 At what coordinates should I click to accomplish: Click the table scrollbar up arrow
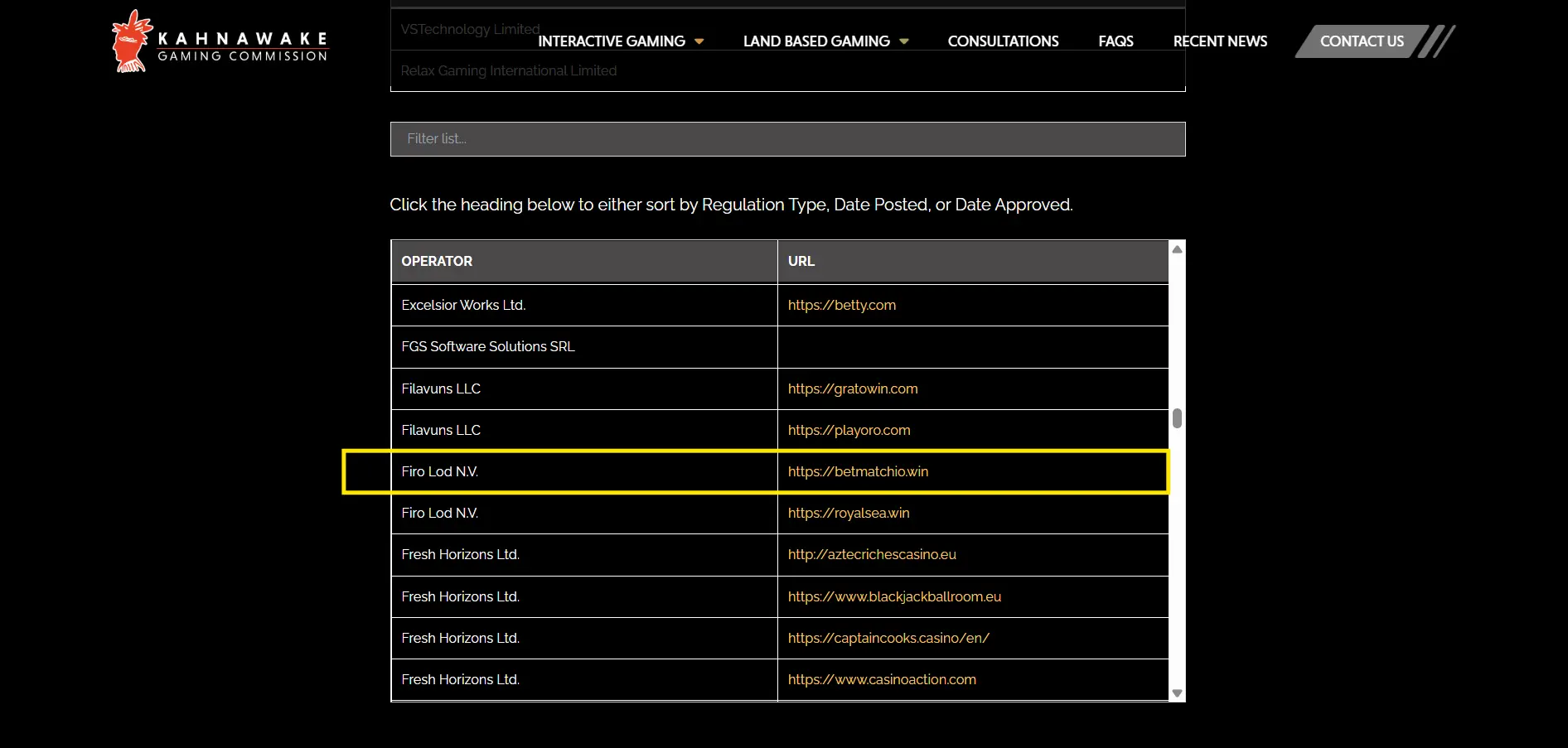tap(1177, 249)
